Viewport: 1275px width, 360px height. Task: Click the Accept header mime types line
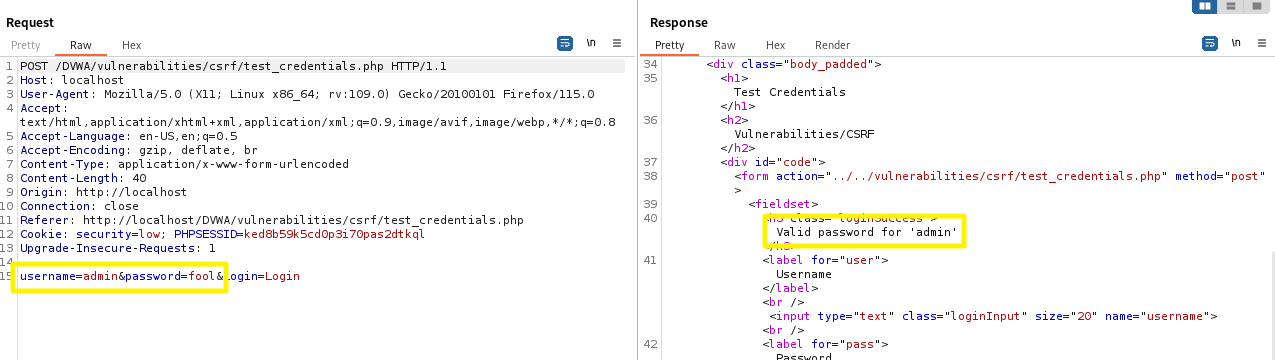[x=318, y=122]
